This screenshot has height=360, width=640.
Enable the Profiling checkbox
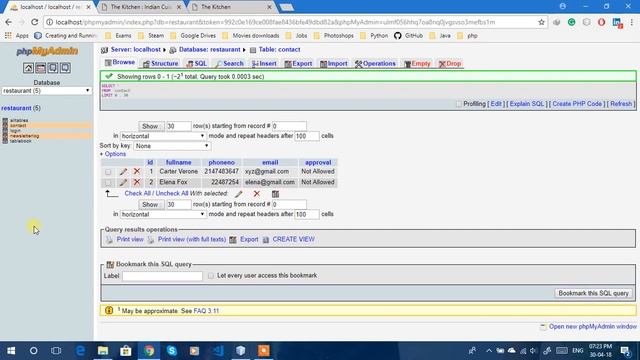coord(458,104)
